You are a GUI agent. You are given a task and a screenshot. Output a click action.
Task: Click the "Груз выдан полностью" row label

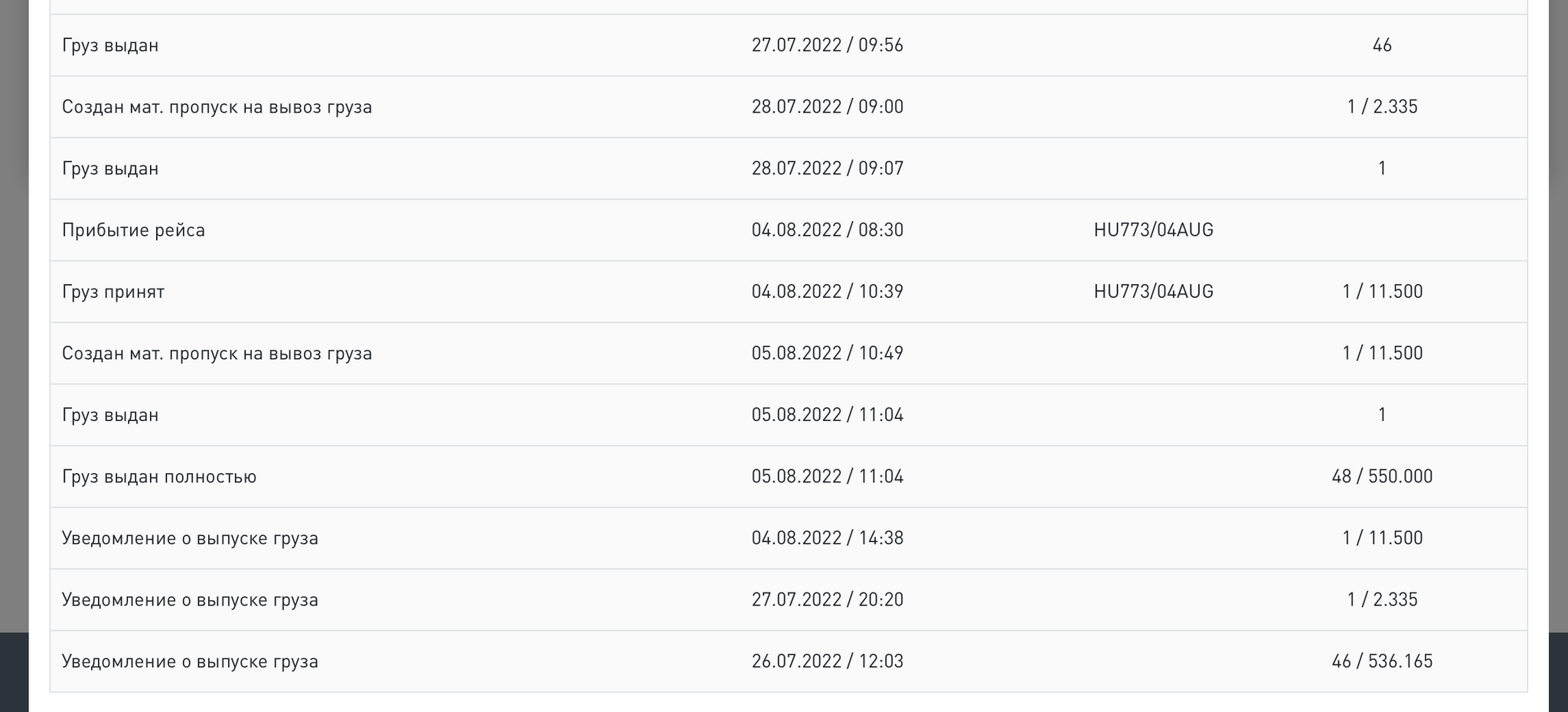coord(159,477)
